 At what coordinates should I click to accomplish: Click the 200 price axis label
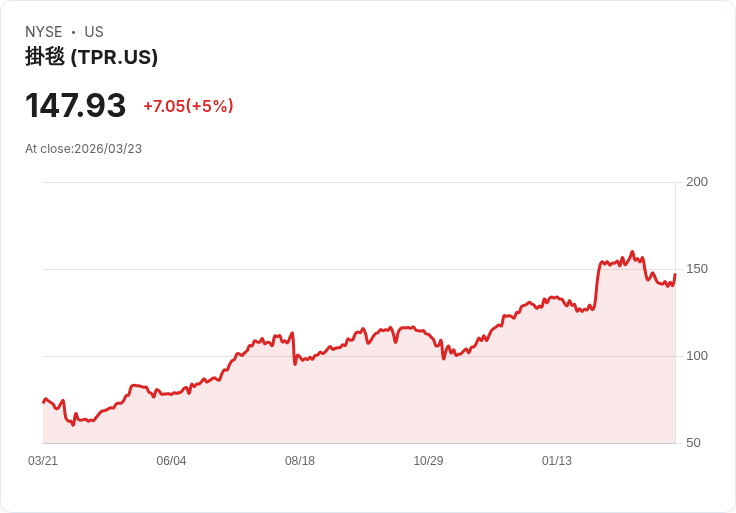pyautogui.click(x=697, y=182)
